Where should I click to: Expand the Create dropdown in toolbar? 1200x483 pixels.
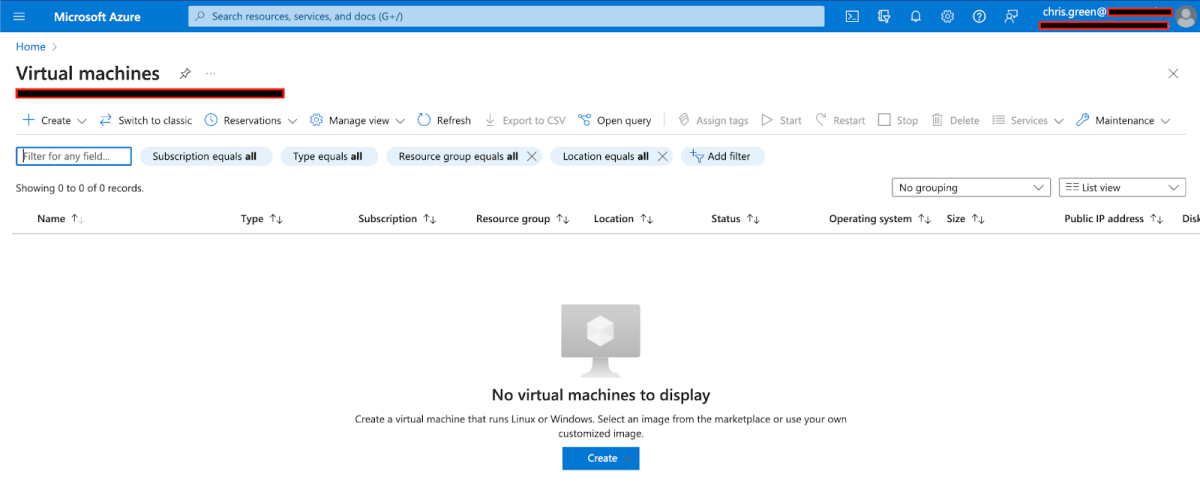[82, 121]
